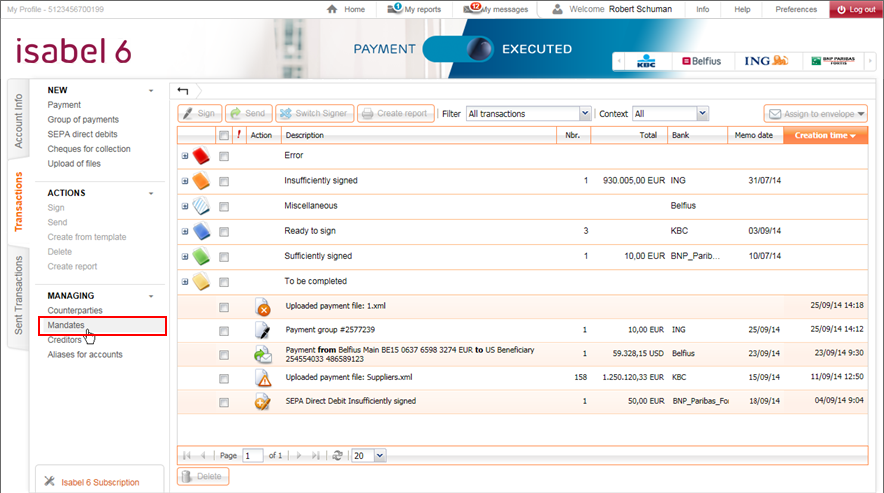Click the red Error folder icon
This screenshot has width=884, height=493.
[x=201, y=156]
